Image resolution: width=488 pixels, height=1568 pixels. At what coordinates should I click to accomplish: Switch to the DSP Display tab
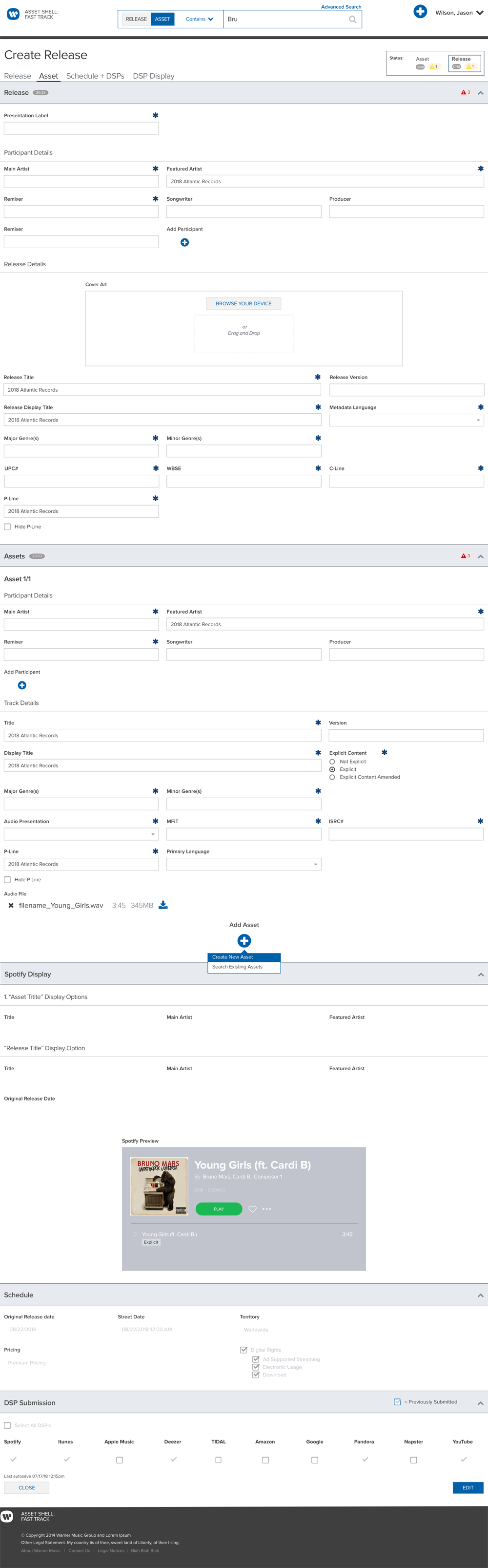pyautogui.click(x=153, y=76)
